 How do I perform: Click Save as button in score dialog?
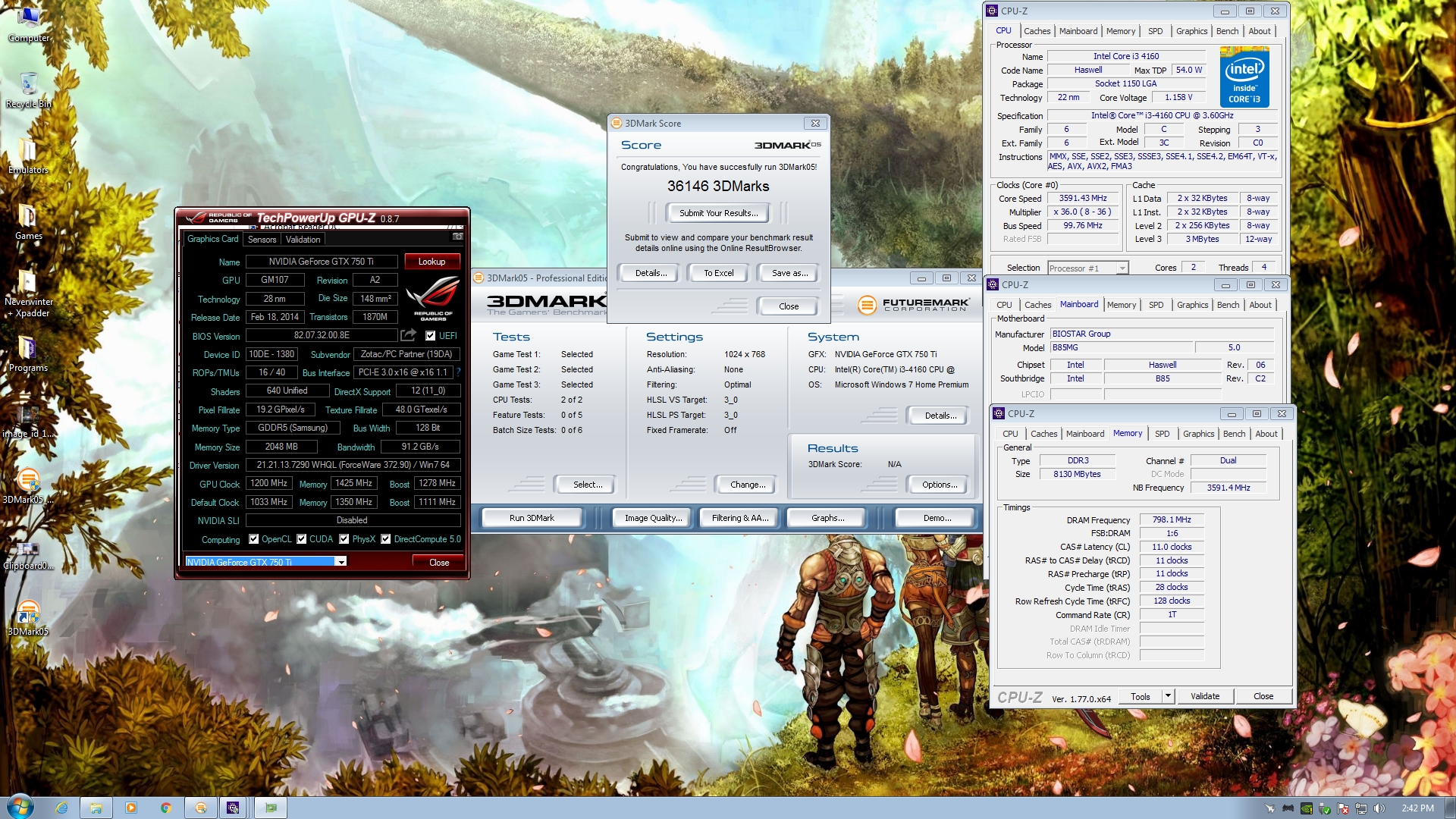tap(789, 273)
